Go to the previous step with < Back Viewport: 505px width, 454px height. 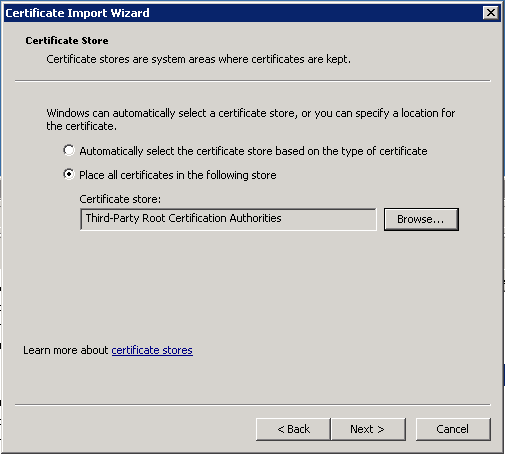click(x=293, y=429)
